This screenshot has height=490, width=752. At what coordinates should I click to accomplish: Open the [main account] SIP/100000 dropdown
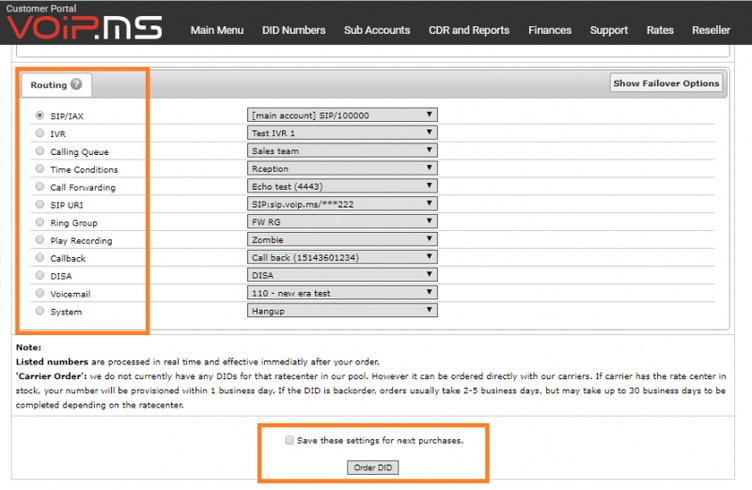tap(342, 115)
